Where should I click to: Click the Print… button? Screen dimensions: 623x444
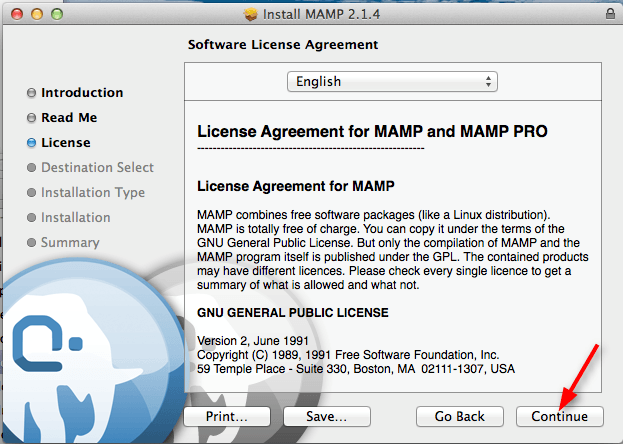227,416
